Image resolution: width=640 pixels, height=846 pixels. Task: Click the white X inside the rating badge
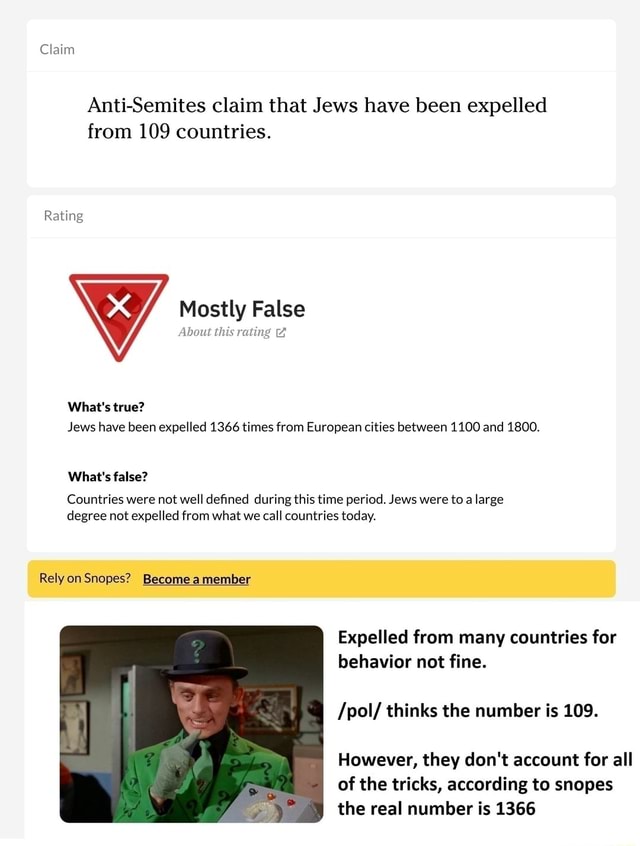point(118,306)
